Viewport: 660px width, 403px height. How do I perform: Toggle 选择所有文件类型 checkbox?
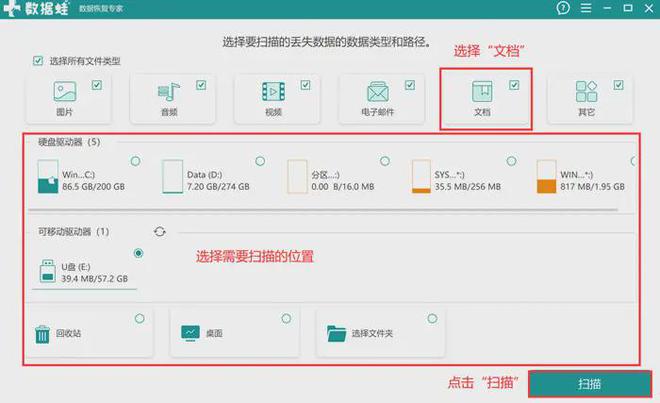(x=38, y=61)
